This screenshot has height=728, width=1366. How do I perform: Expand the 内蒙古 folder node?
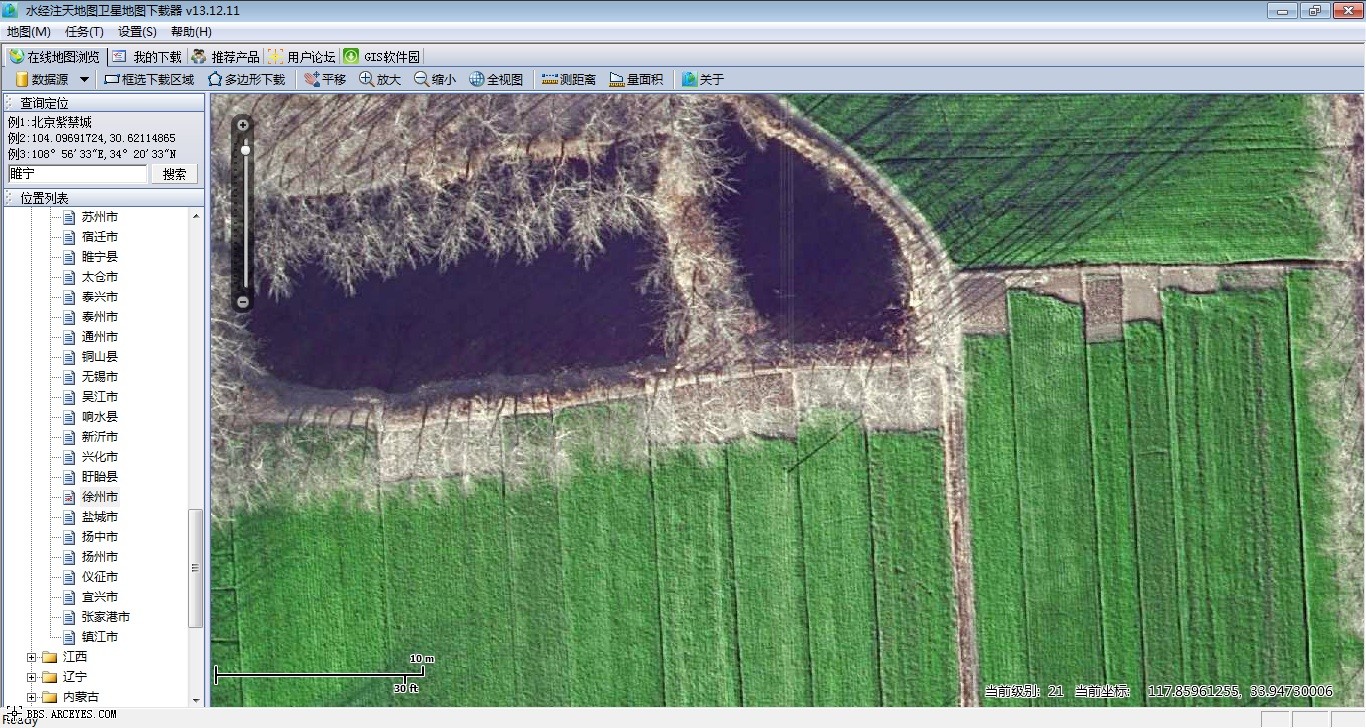pos(32,697)
